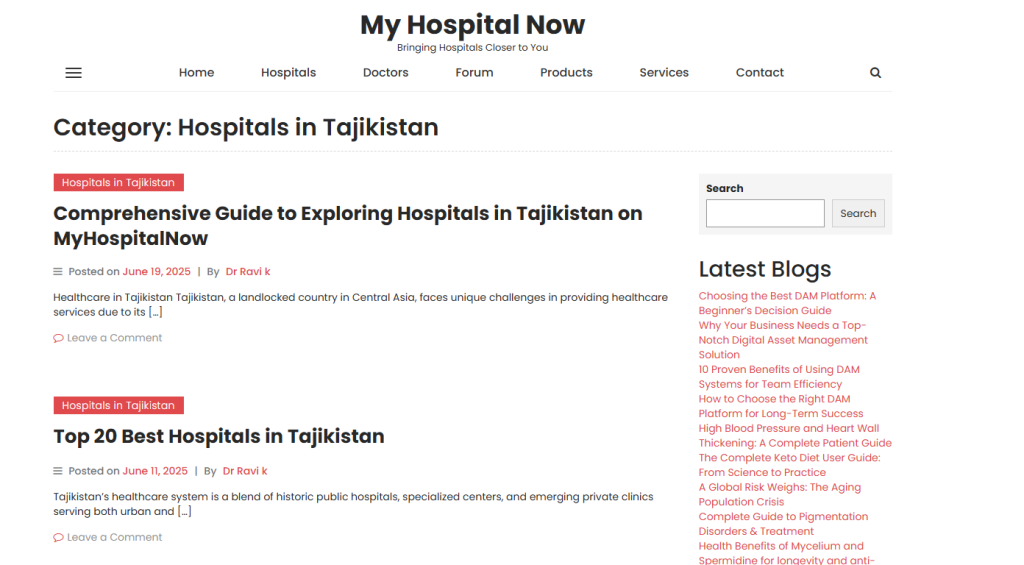Open Top 20 Best Hospitals in Tajikistan article
This screenshot has height=565, width=1024.
(x=219, y=436)
